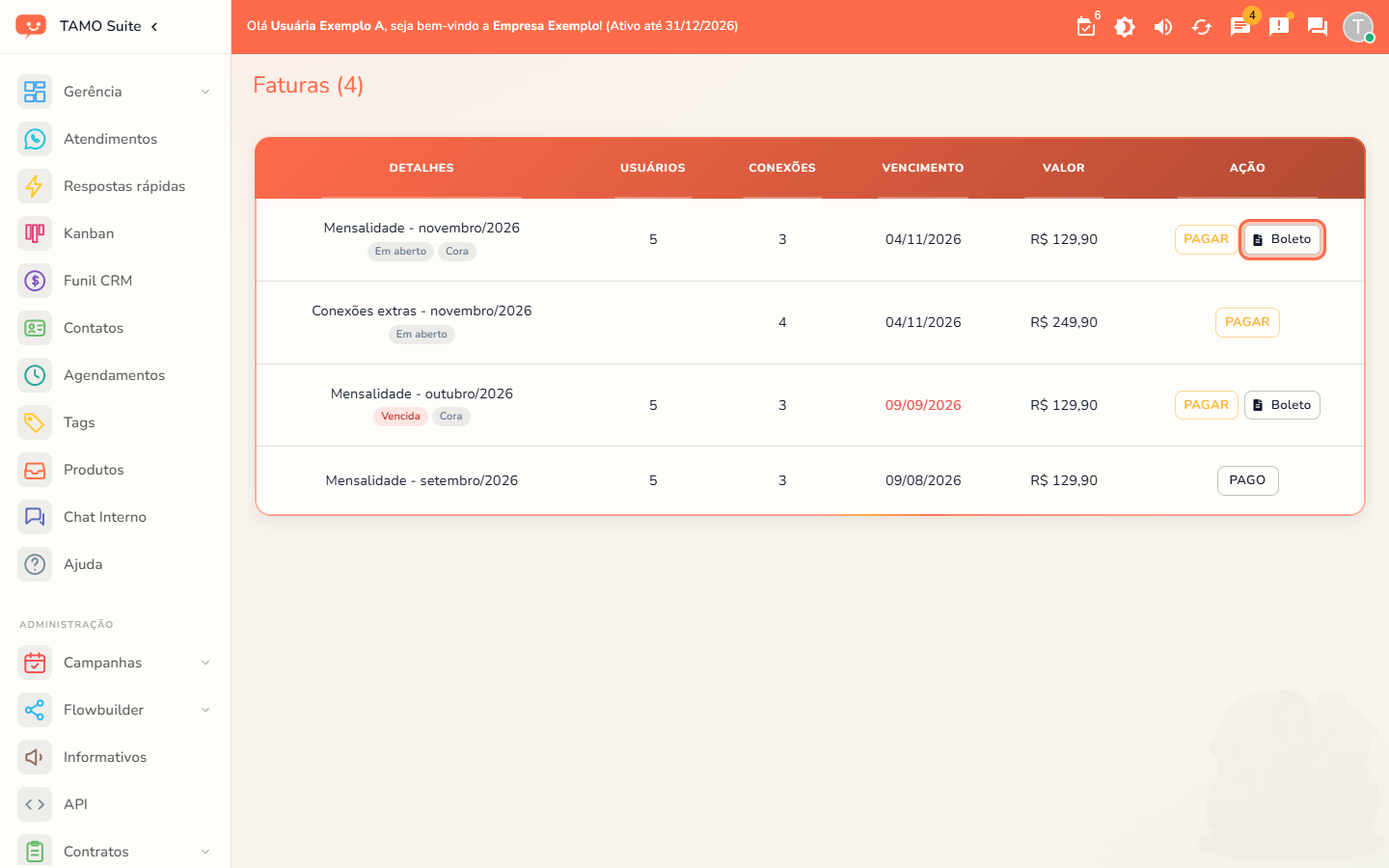The height and width of the screenshot is (868, 1389).
Task: Download Boleto for Mensalidade outubro/2026
Action: click(1282, 405)
